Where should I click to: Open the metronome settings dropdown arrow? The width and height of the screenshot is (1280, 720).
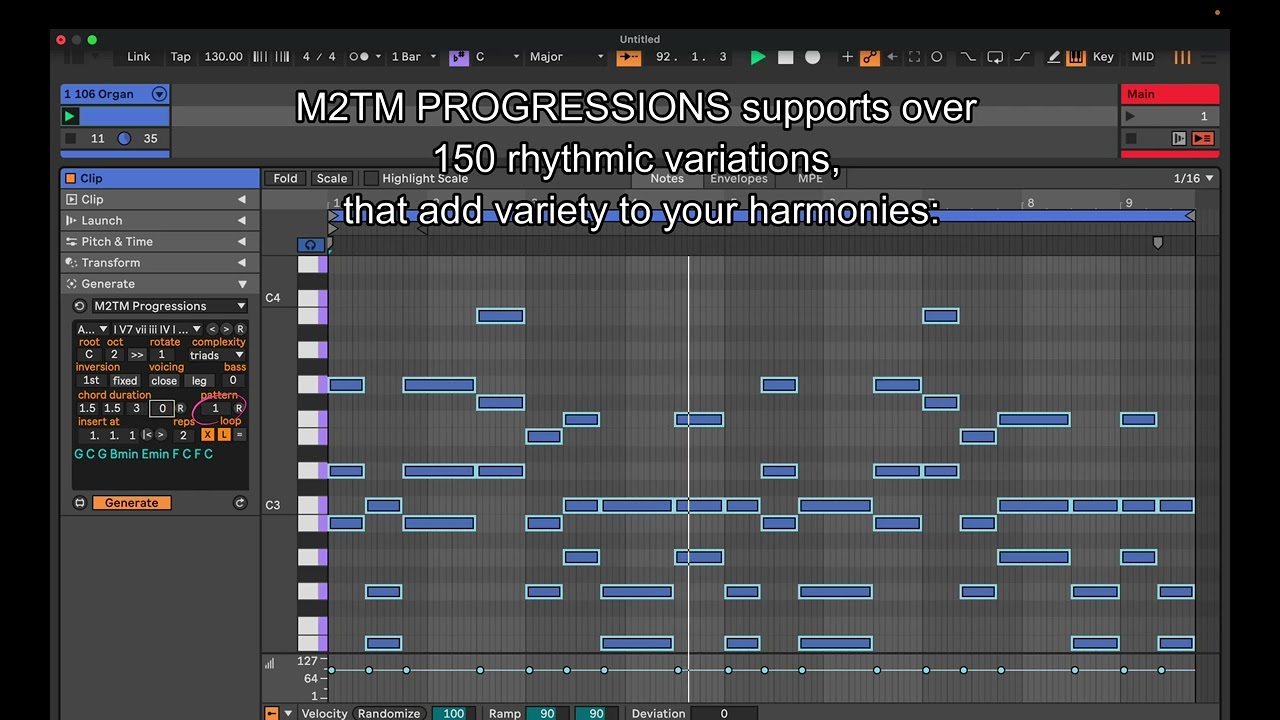378,57
